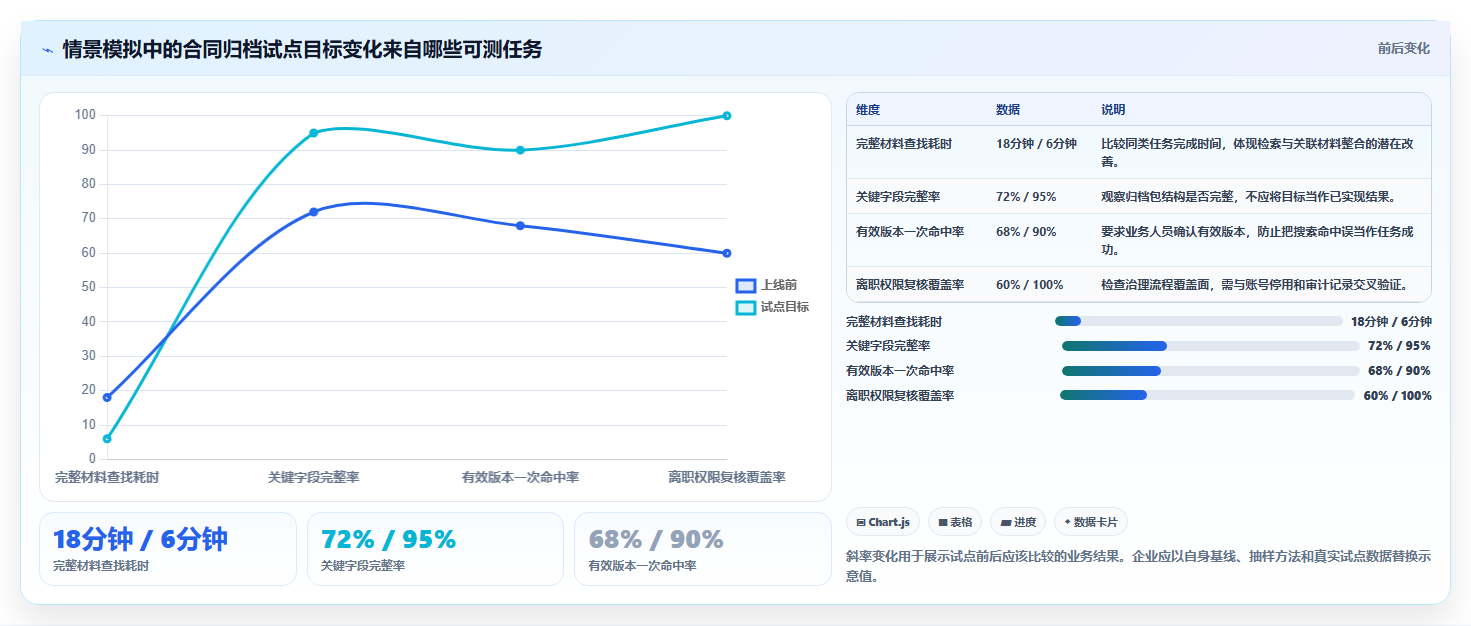Toggle the 上线前 legend entry
This screenshot has width=1471, height=626.
coord(767,285)
